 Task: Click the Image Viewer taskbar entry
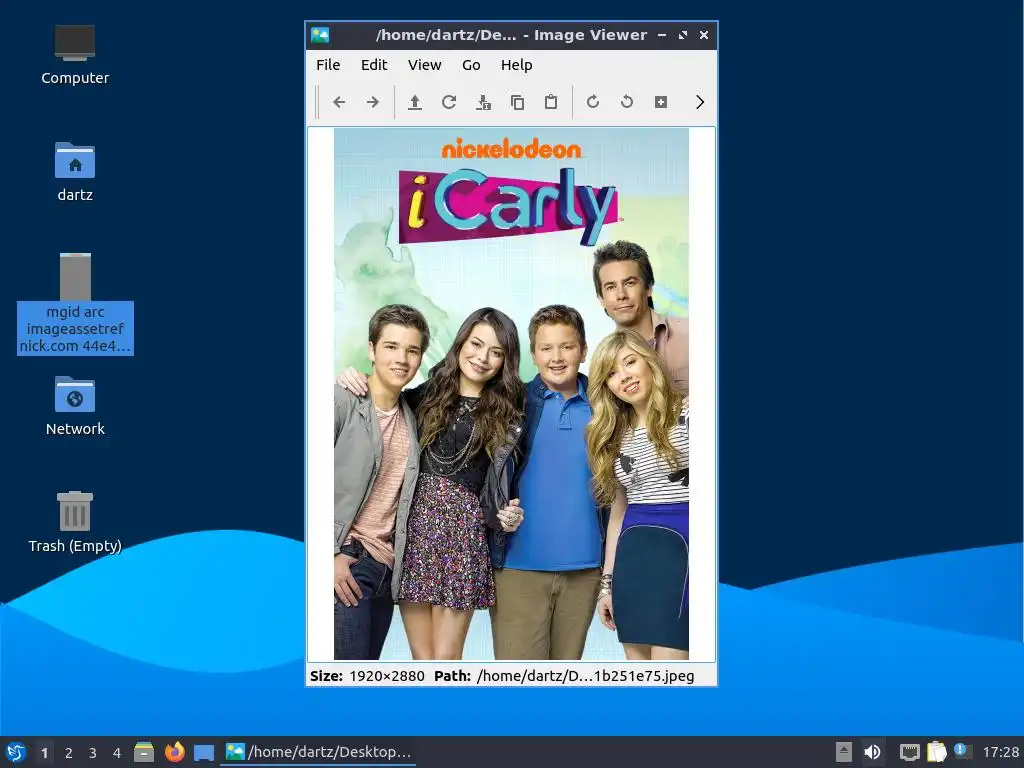[x=319, y=752]
